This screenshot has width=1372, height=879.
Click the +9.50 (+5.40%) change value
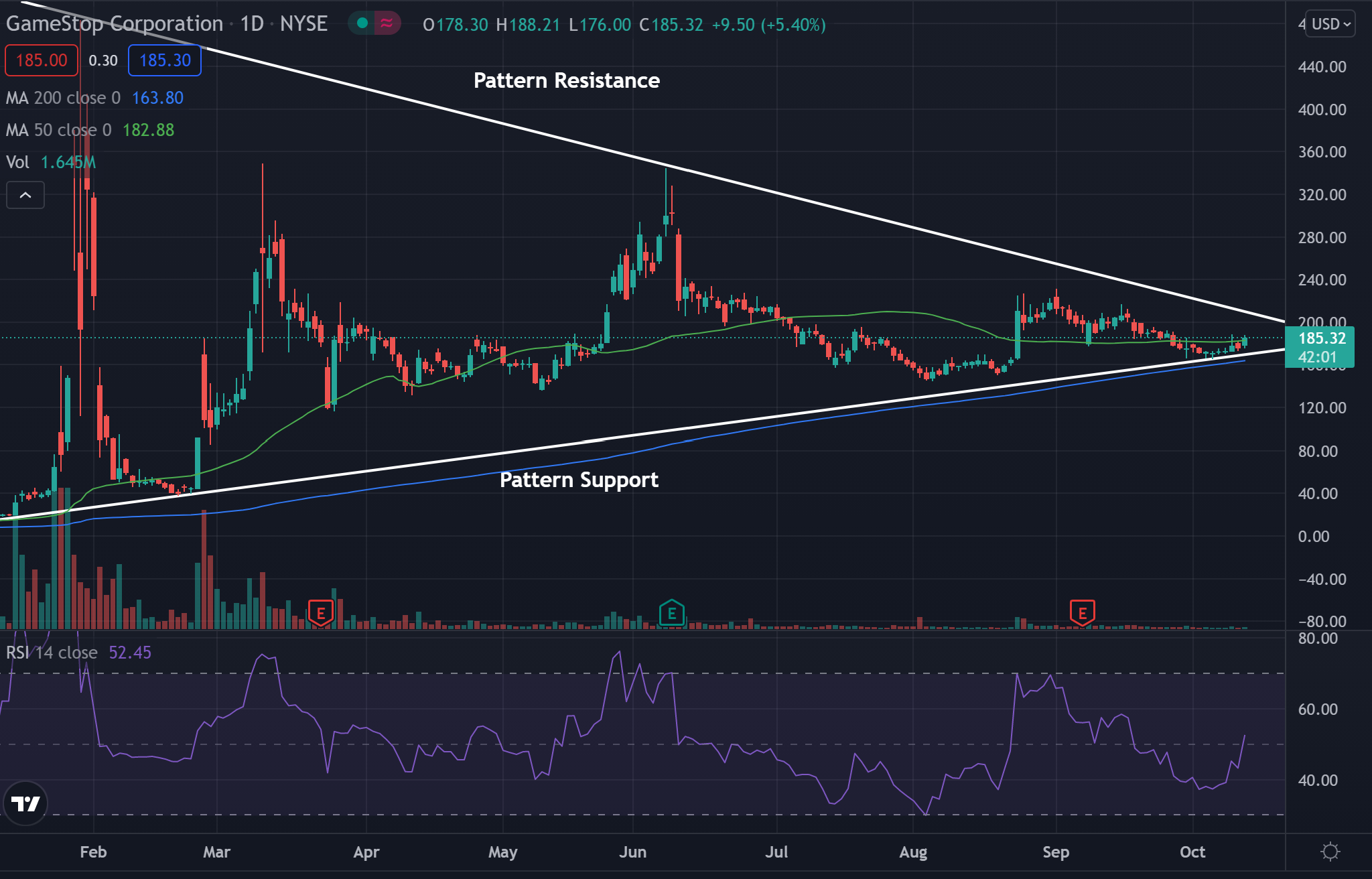pyautogui.click(x=768, y=25)
